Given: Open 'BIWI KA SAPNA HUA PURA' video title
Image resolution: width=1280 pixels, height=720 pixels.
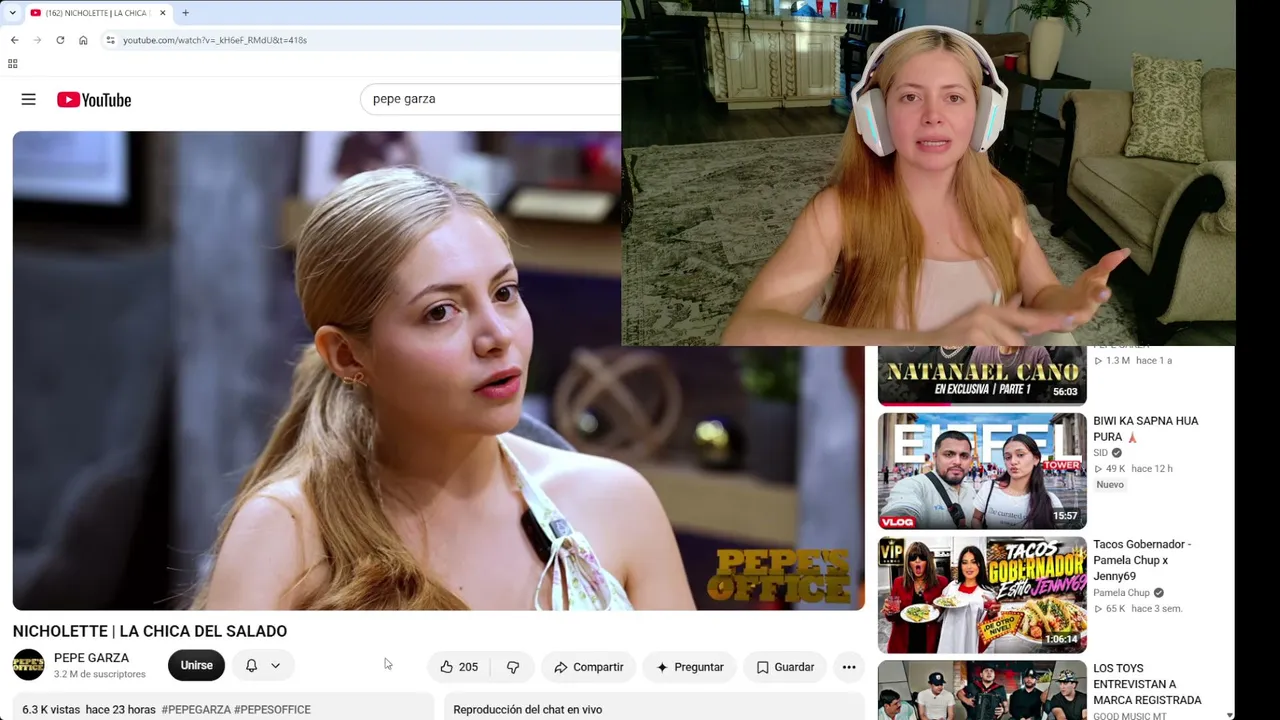Looking at the screenshot, I should click(1146, 429).
